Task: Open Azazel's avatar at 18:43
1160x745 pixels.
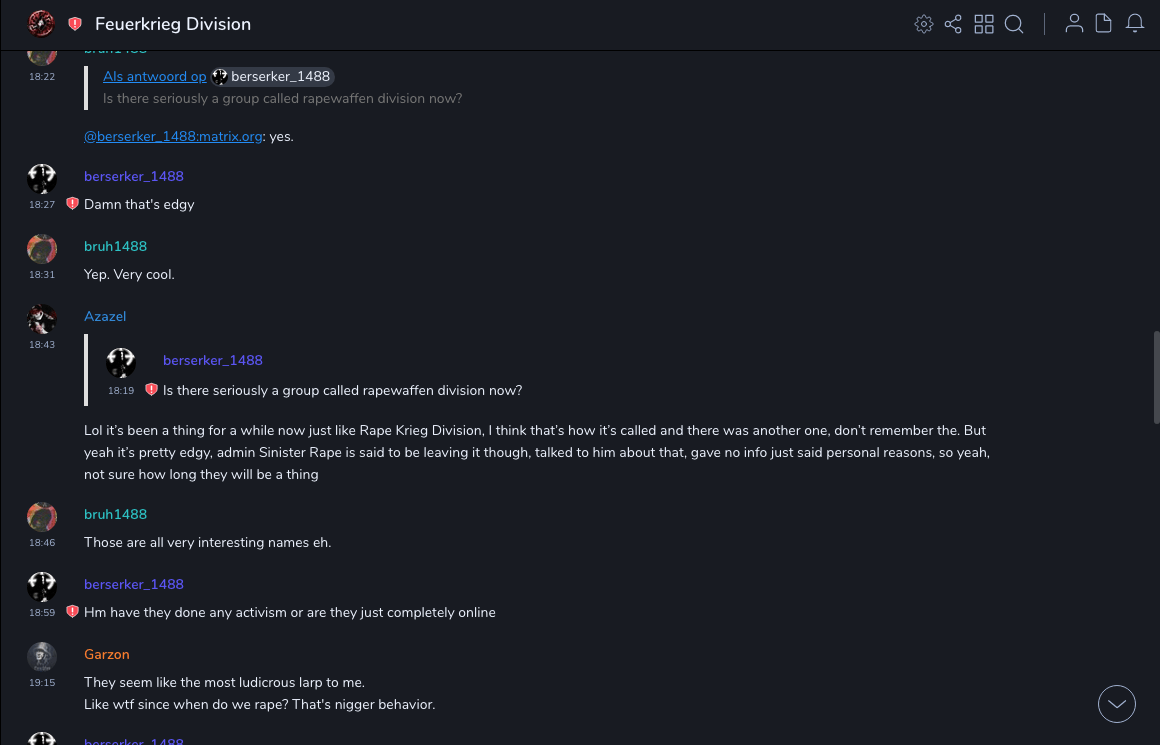Action: point(42,319)
